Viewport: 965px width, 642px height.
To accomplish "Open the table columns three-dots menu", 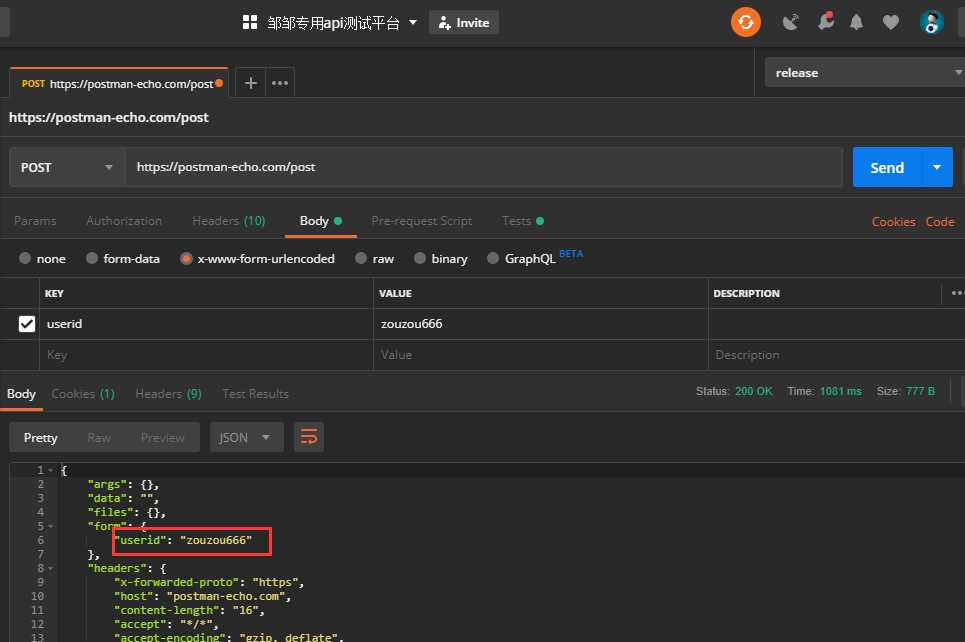I will click(x=957, y=293).
